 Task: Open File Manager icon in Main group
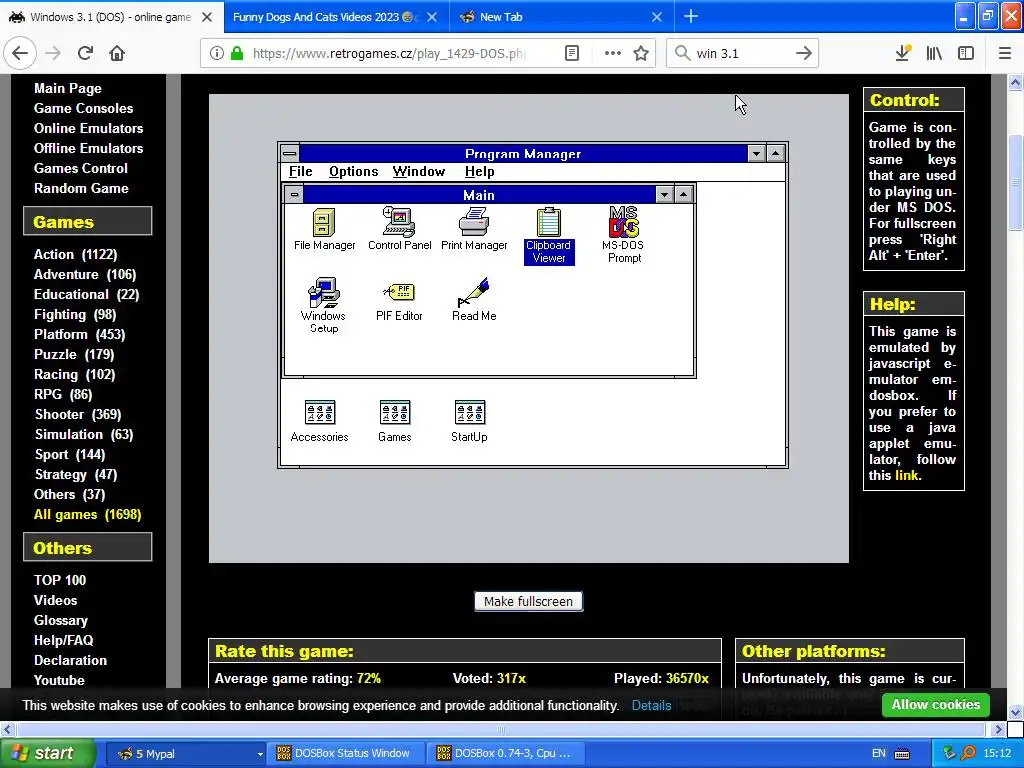click(324, 229)
